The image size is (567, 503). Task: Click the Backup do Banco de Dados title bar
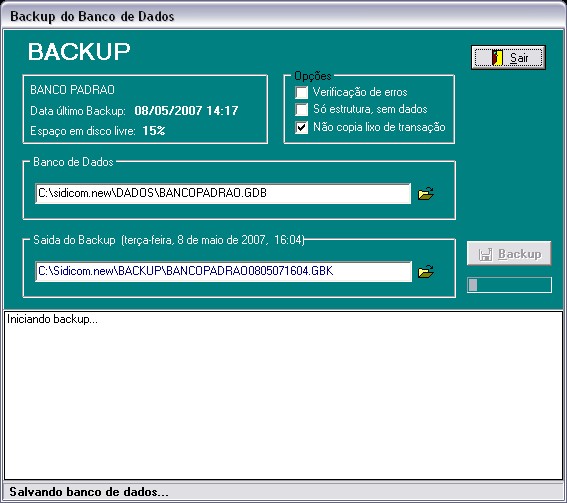coord(283,16)
